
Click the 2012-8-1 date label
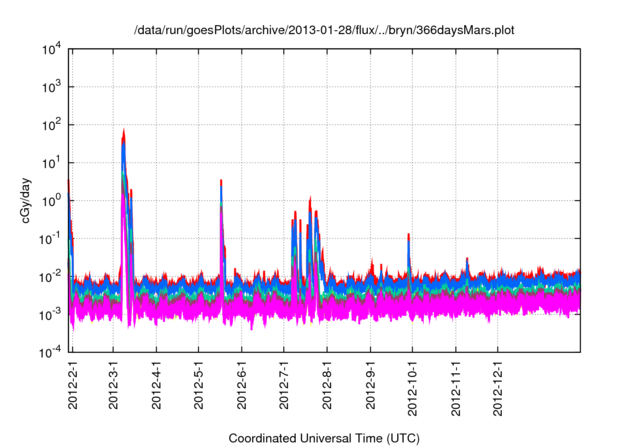(x=327, y=385)
